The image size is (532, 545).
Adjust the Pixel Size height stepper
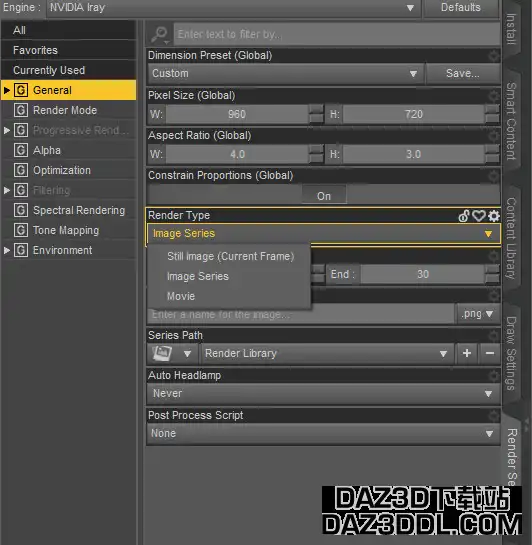(492, 114)
